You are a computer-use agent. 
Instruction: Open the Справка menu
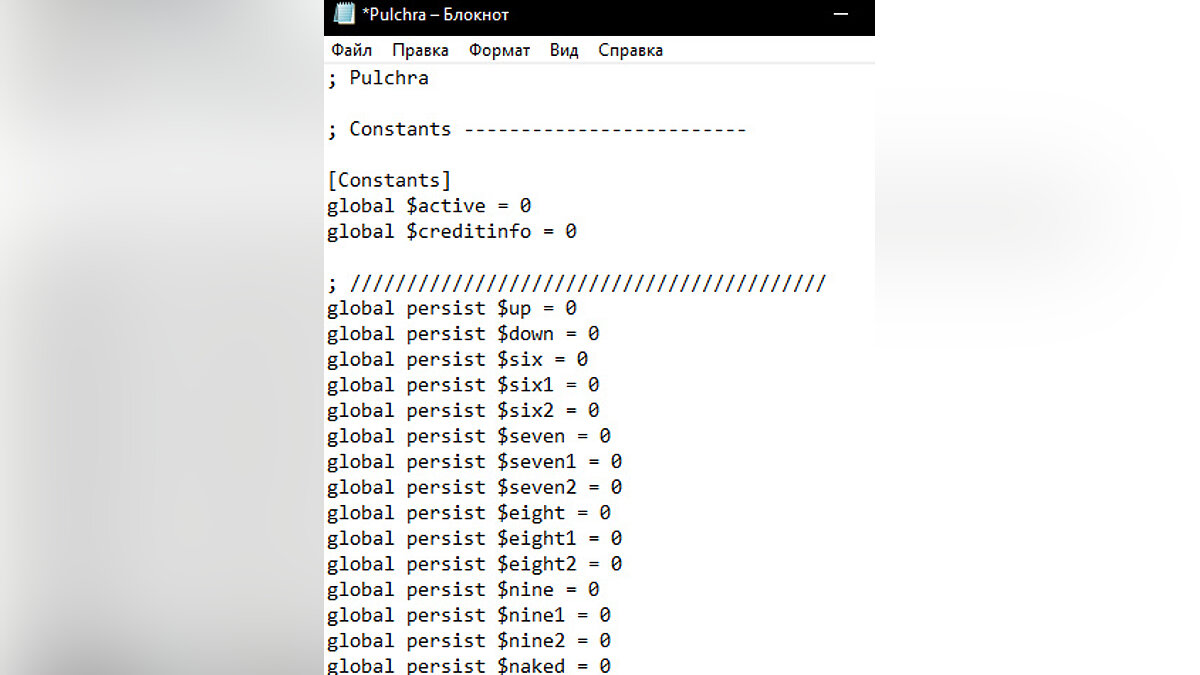pos(630,50)
